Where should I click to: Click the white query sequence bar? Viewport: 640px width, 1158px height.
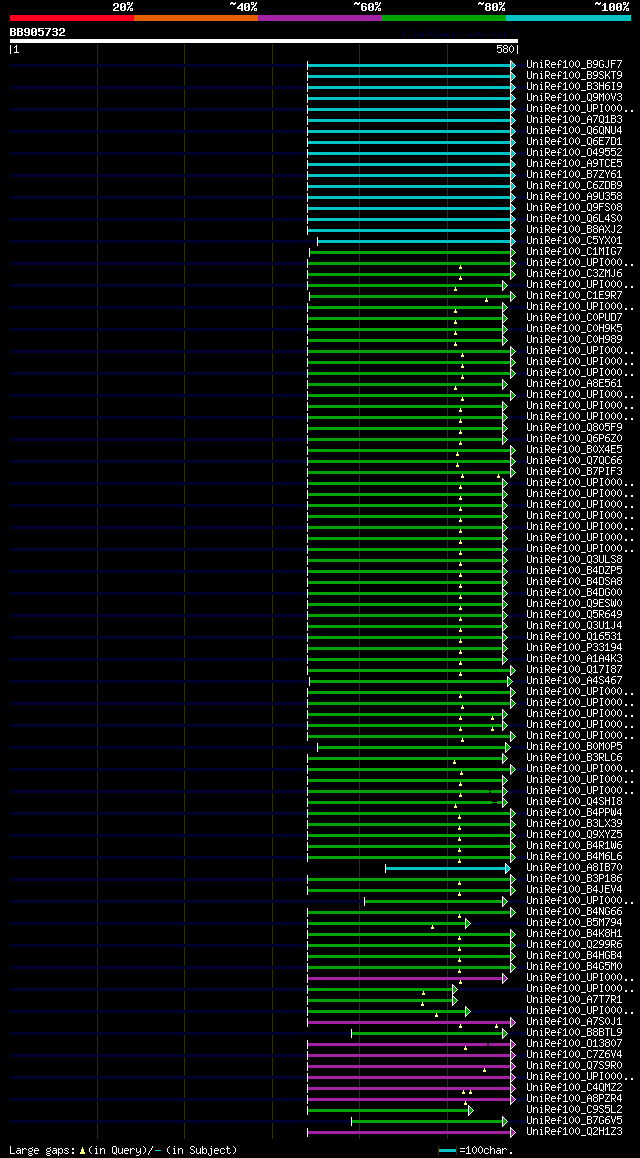[264, 41]
